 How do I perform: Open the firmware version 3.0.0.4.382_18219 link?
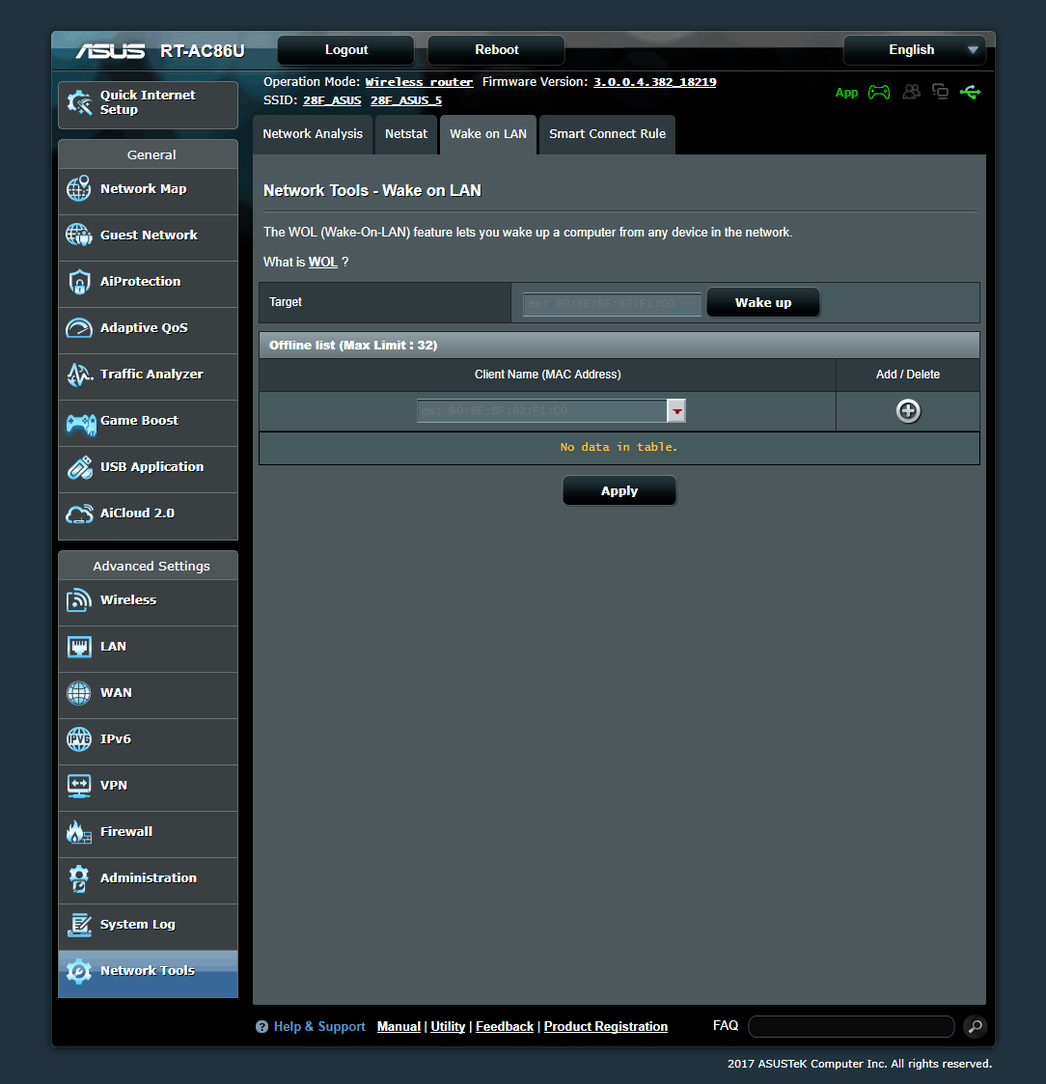pos(655,82)
